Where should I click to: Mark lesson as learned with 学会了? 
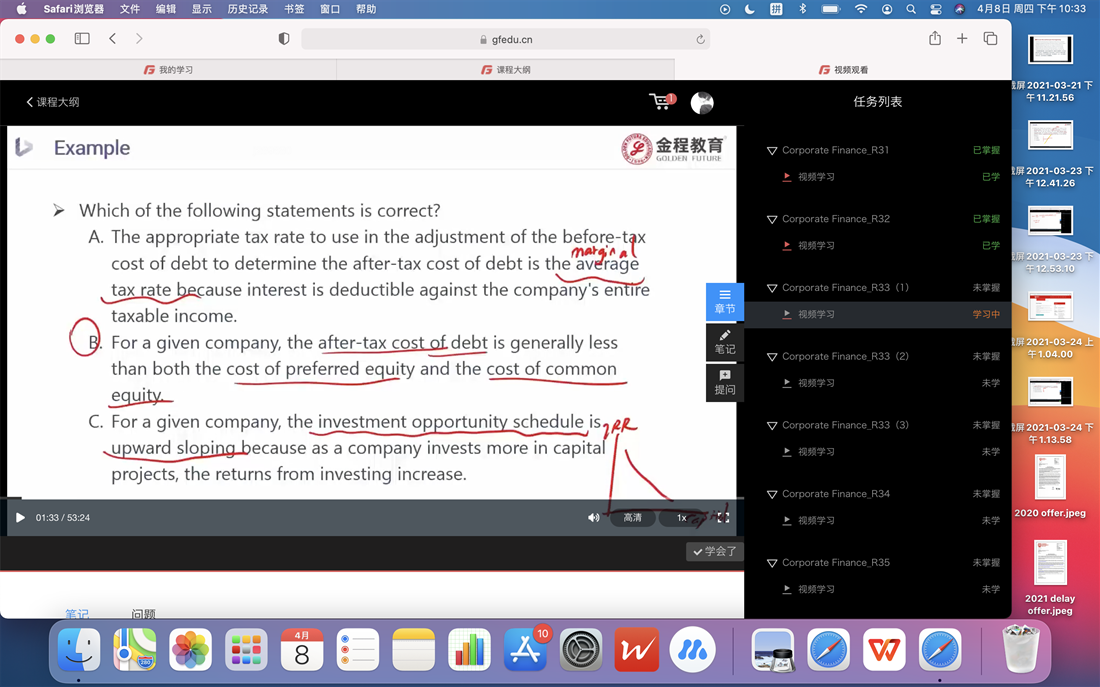pyautogui.click(x=714, y=552)
